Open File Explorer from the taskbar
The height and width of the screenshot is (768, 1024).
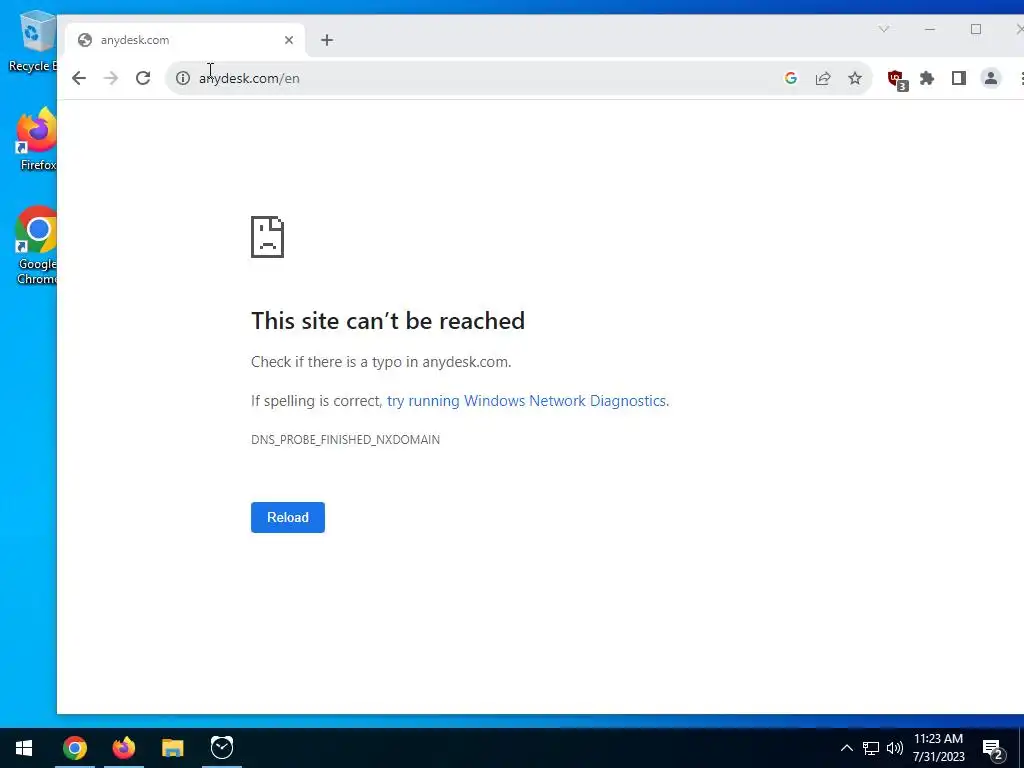(x=173, y=748)
